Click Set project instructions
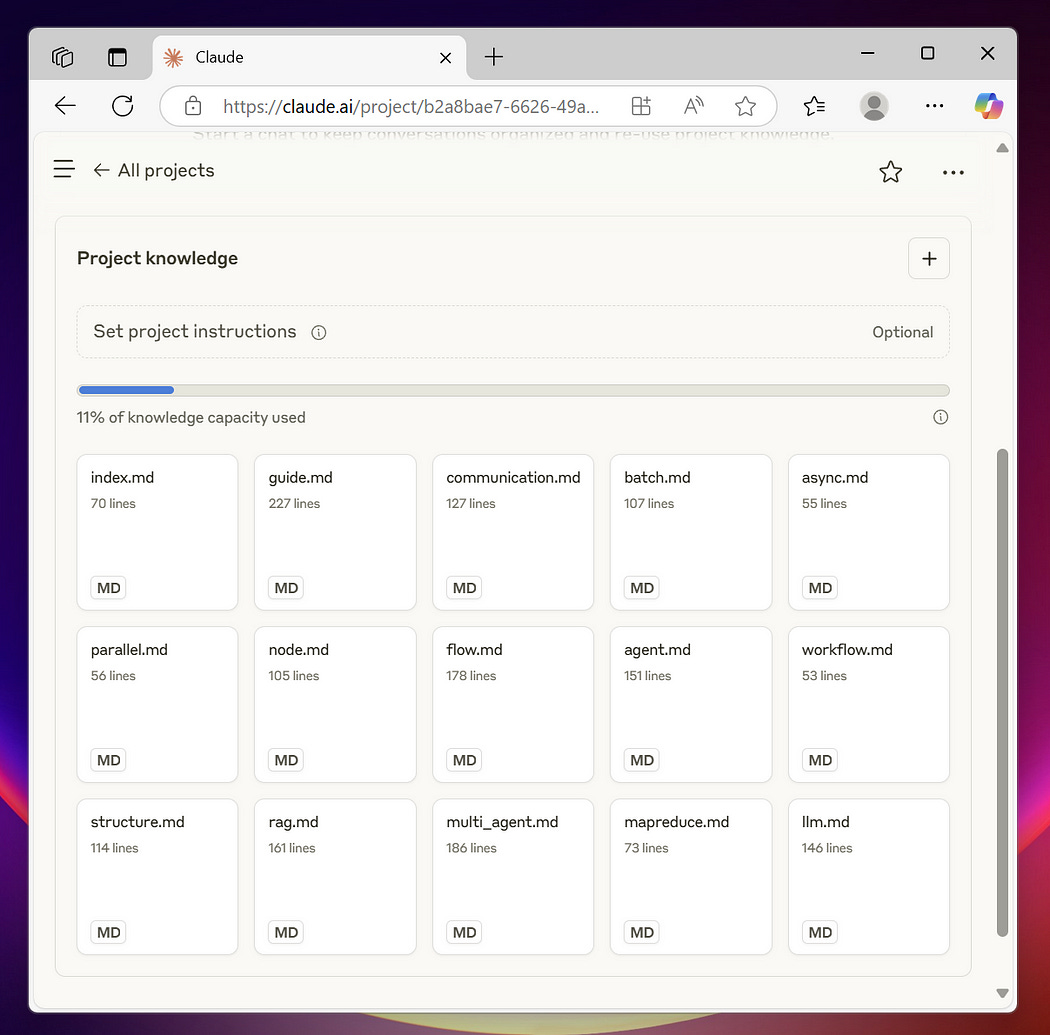1050x1035 pixels. (195, 332)
